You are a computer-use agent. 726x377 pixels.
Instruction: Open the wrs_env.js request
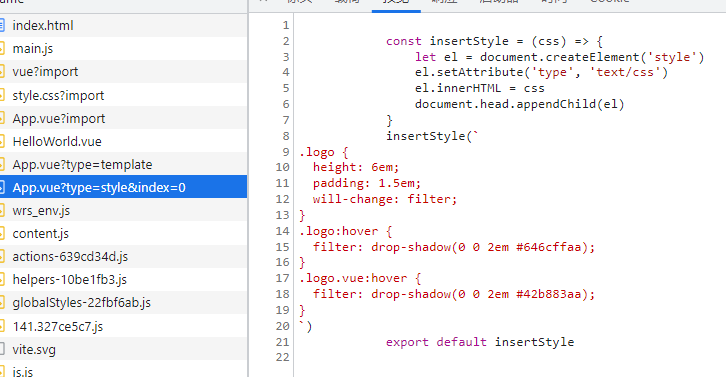tap(123, 211)
